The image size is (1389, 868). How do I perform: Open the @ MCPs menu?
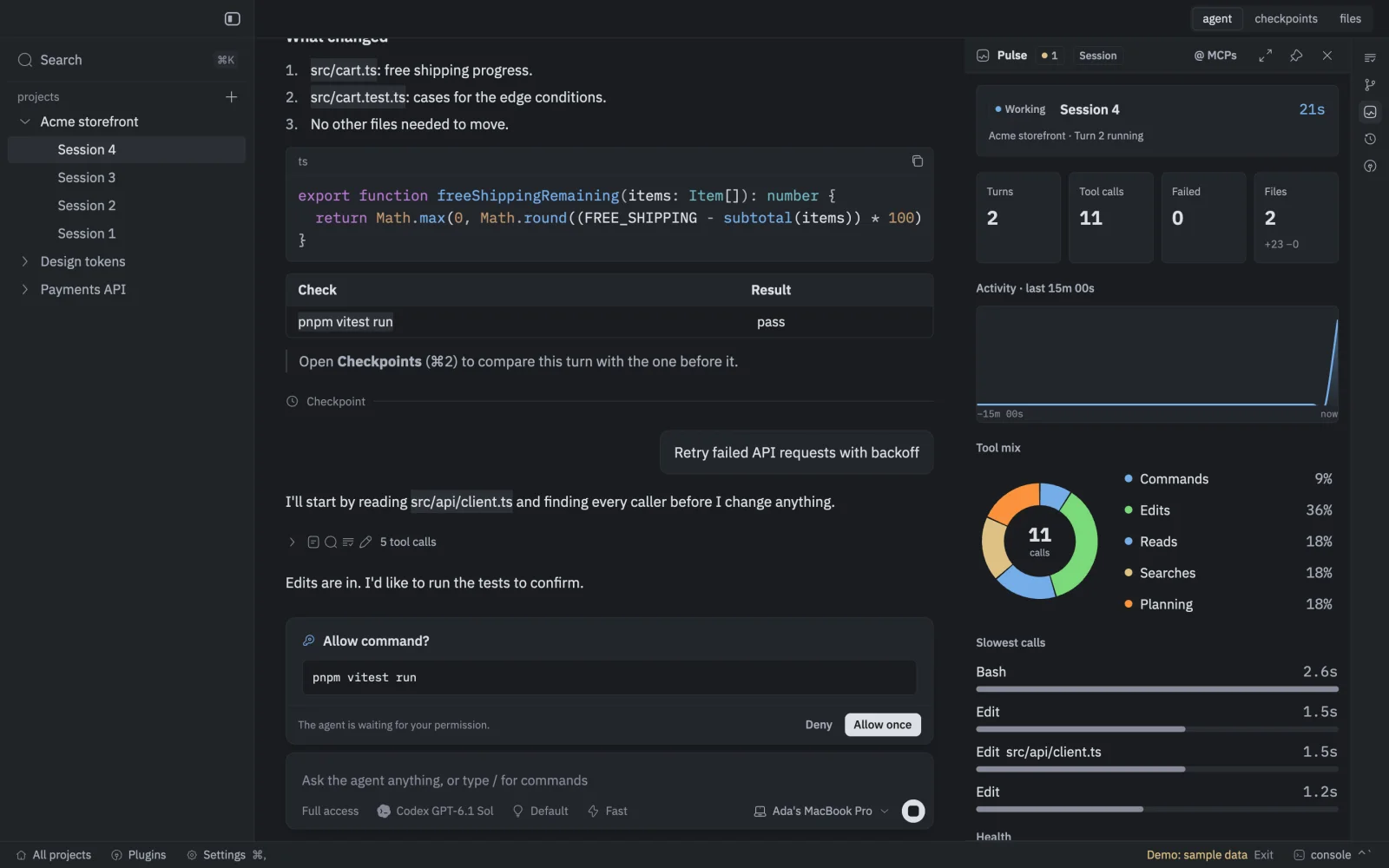[1215, 56]
